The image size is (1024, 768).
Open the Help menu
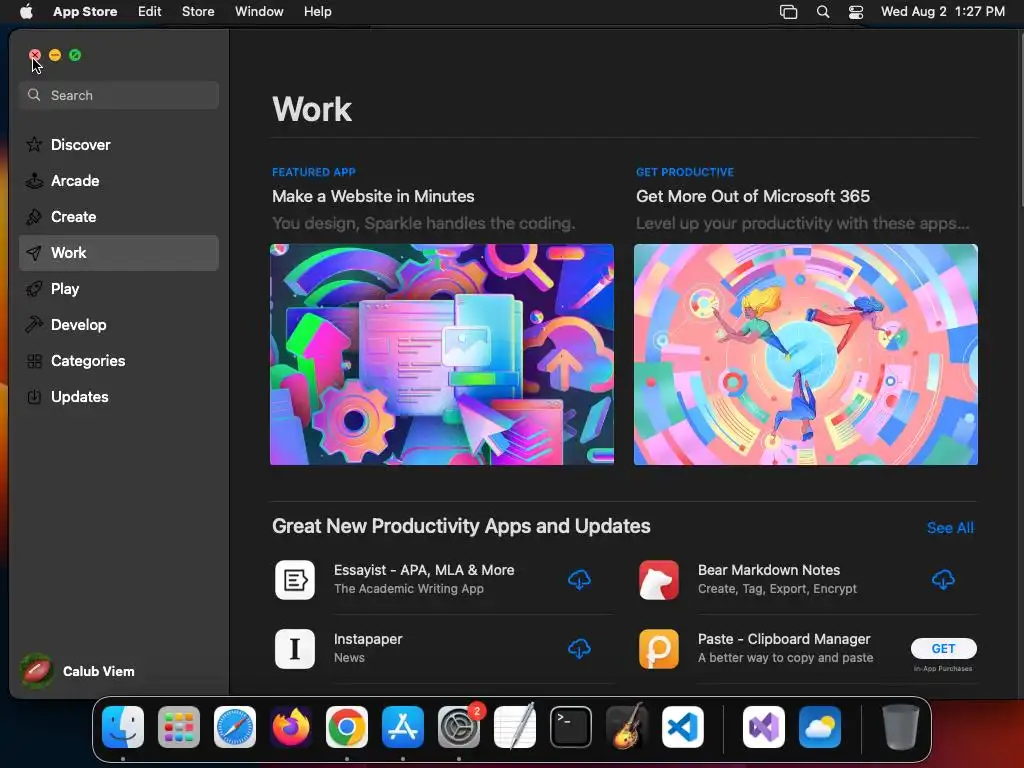317,12
